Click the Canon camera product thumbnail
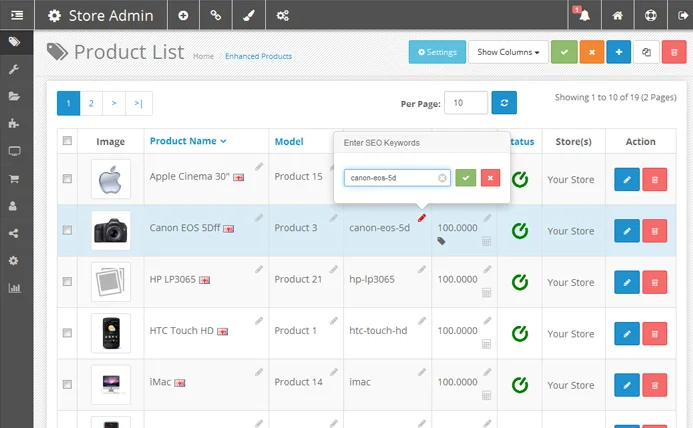The width and height of the screenshot is (693, 428). (111, 230)
